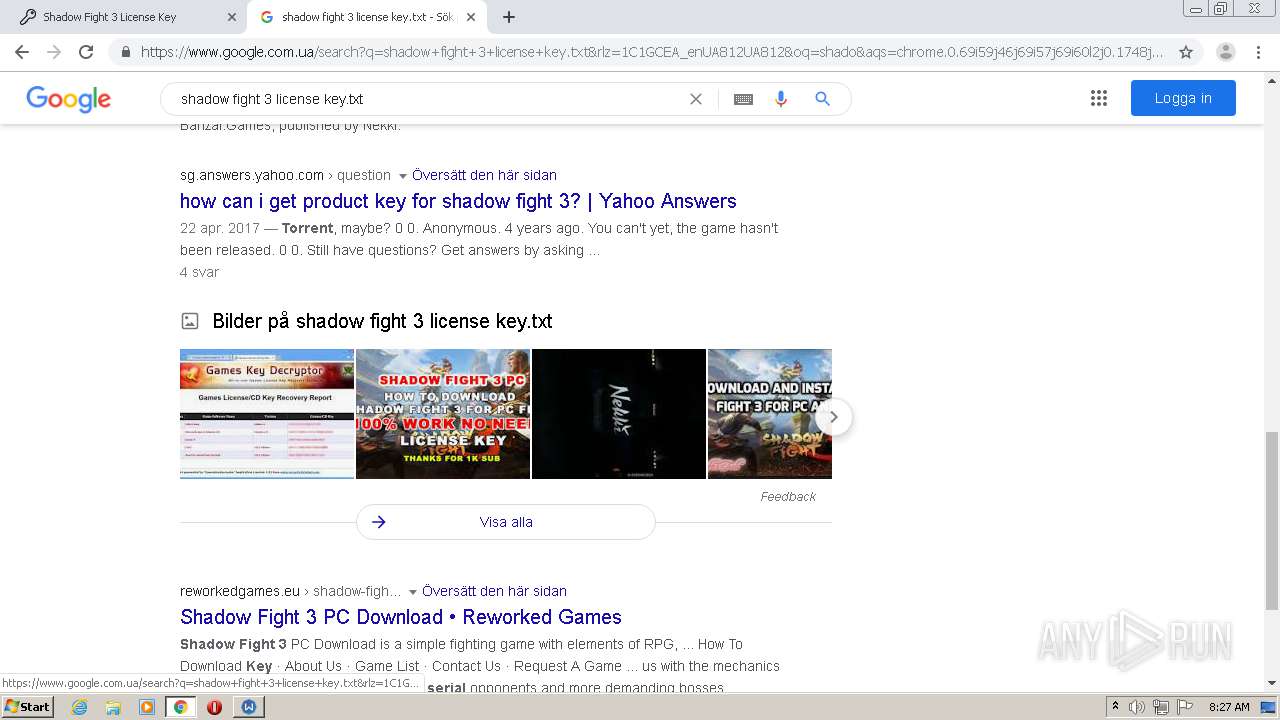Expand Yahoo Answers result options arrow
This screenshot has height=720, width=1280.
click(x=403, y=176)
